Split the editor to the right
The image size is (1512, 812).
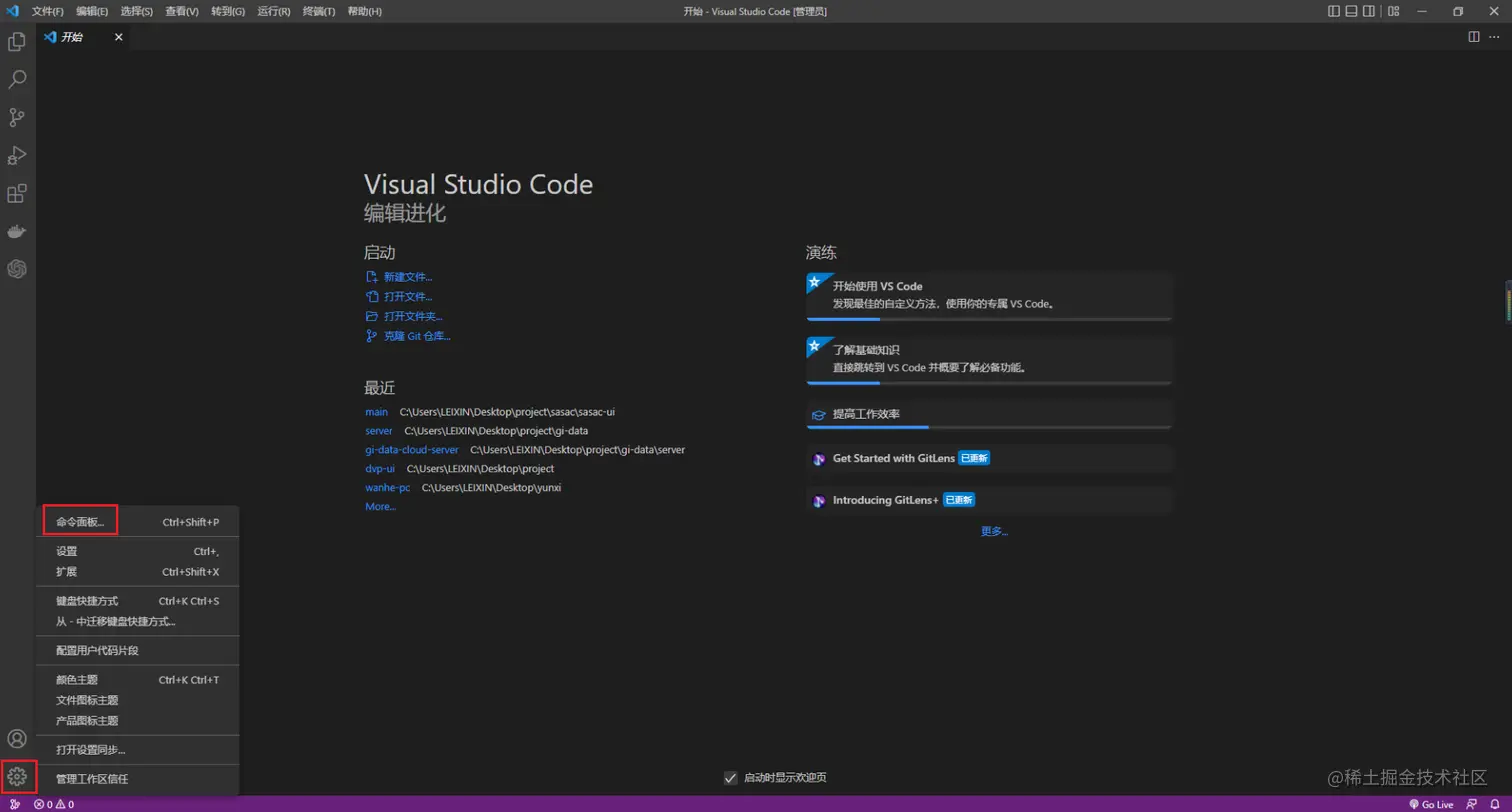pos(1473,37)
